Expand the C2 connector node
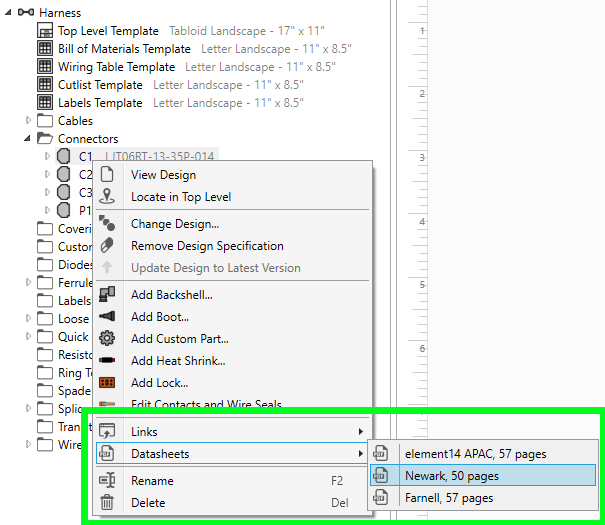The height and width of the screenshot is (525, 605). (x=47, y=174)
